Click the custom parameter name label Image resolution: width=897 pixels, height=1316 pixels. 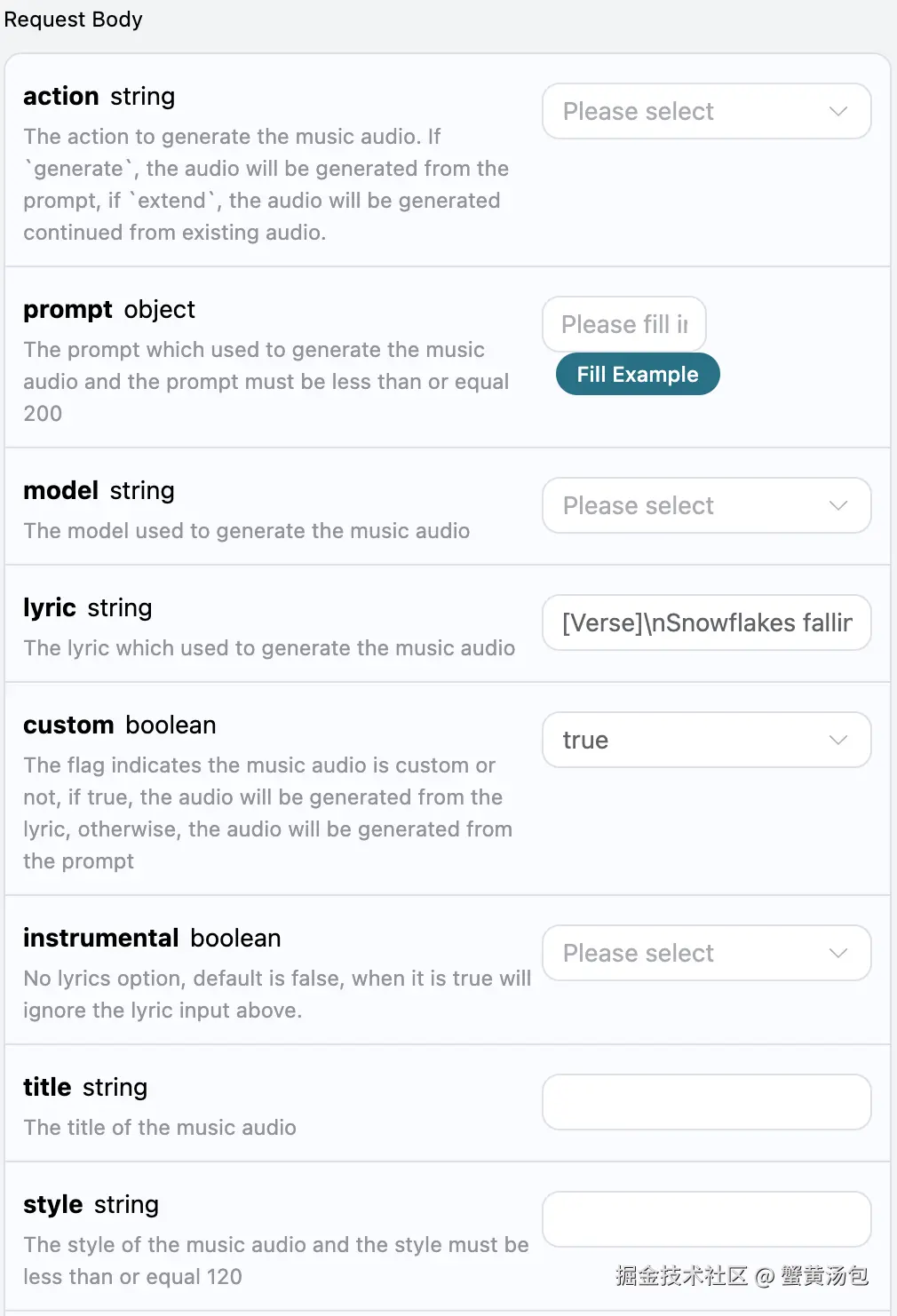pyautogui.click(x=68, y=725)
